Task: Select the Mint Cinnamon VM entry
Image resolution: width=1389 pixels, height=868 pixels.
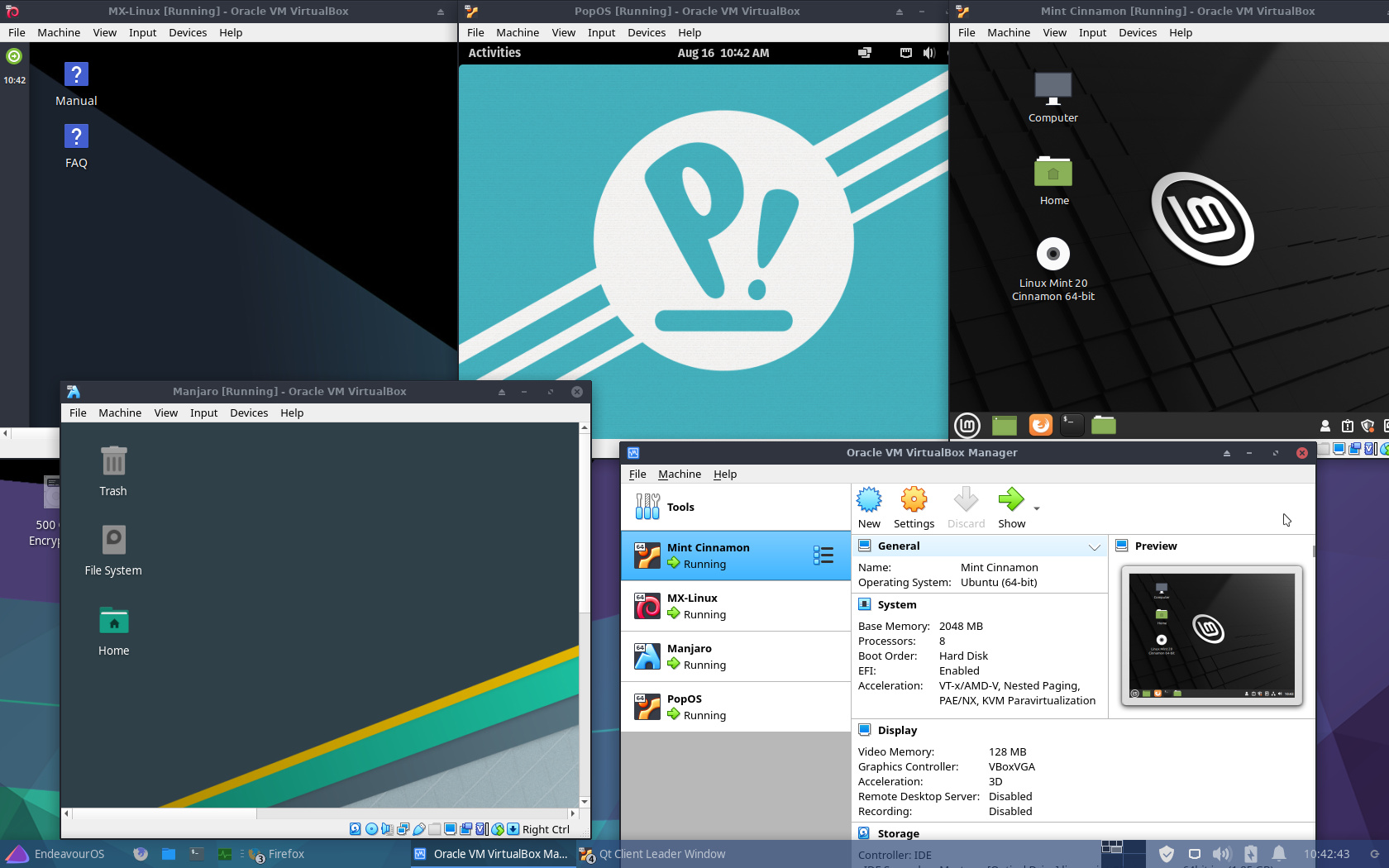Action: 735,556
